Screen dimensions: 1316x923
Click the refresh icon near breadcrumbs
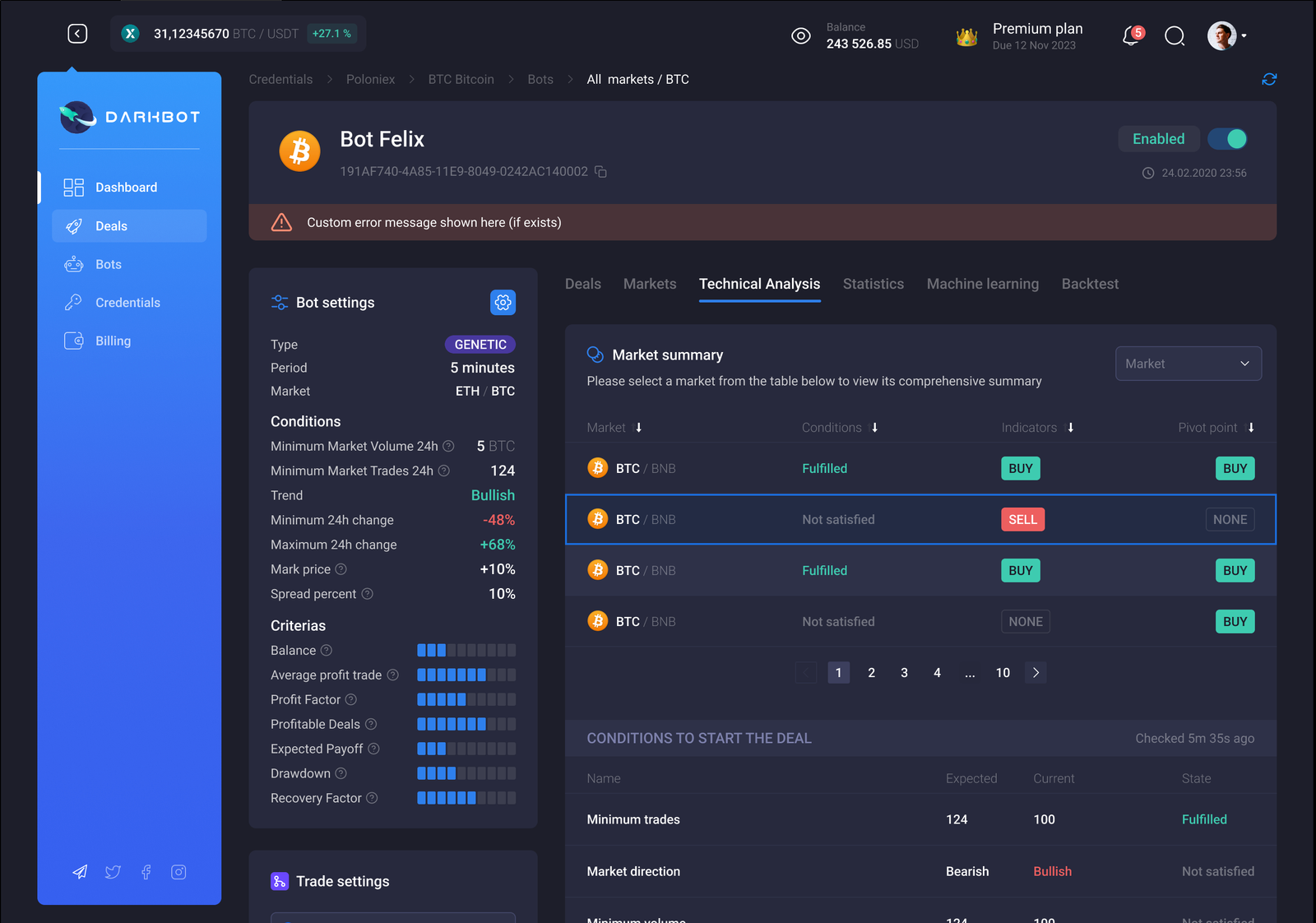[x=1269, y=80]
